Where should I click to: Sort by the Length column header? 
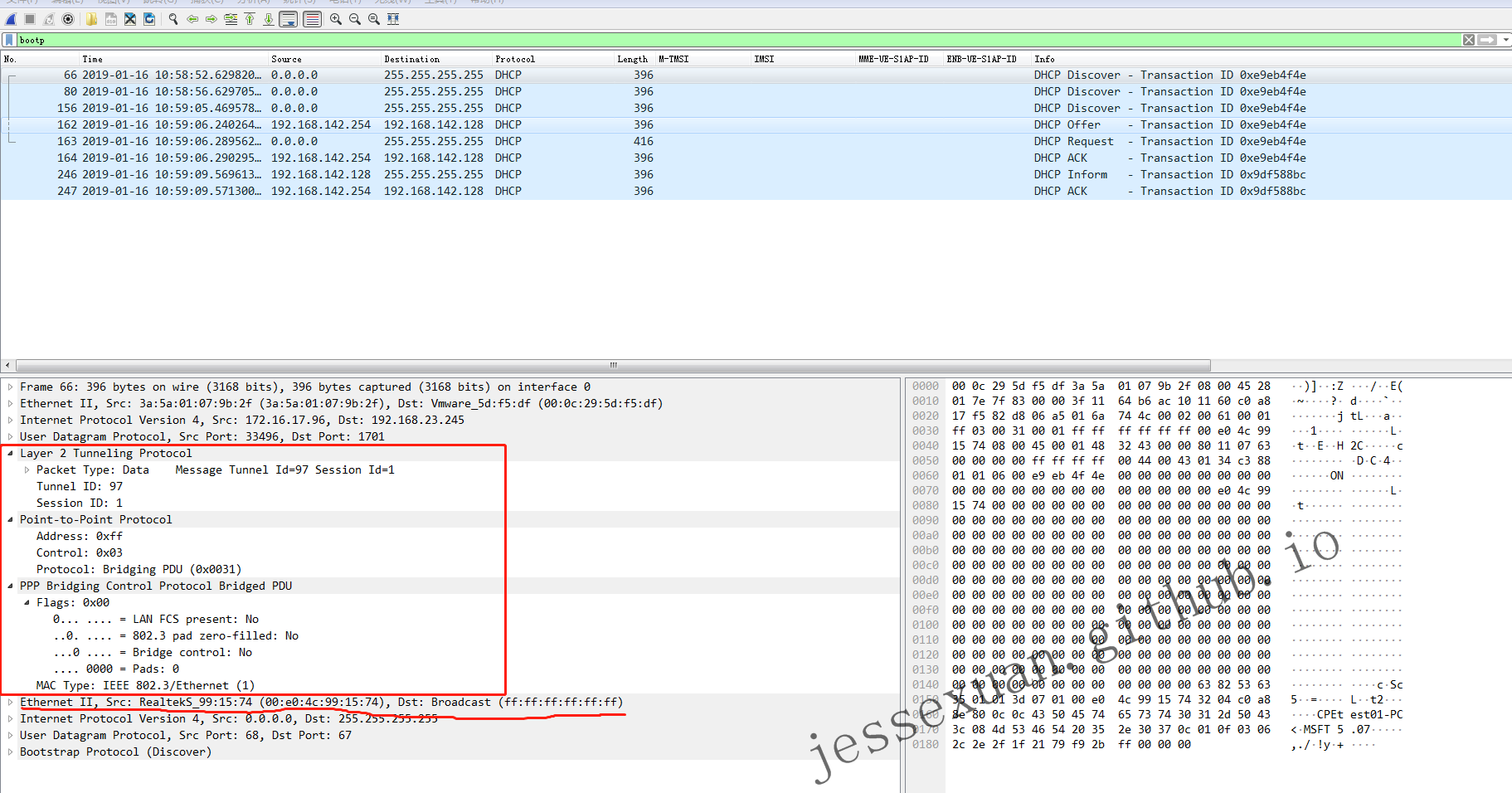634,59
